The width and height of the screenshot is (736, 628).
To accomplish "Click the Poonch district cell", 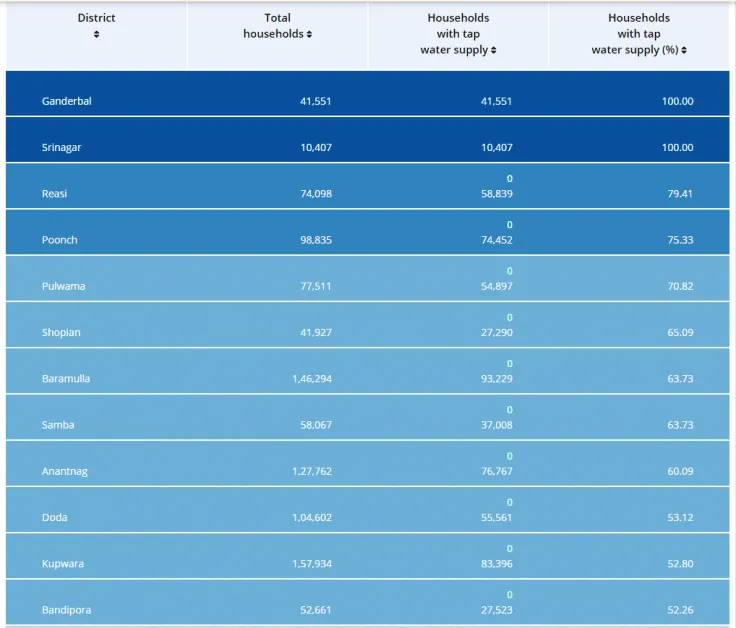I will tap(59, 240).
